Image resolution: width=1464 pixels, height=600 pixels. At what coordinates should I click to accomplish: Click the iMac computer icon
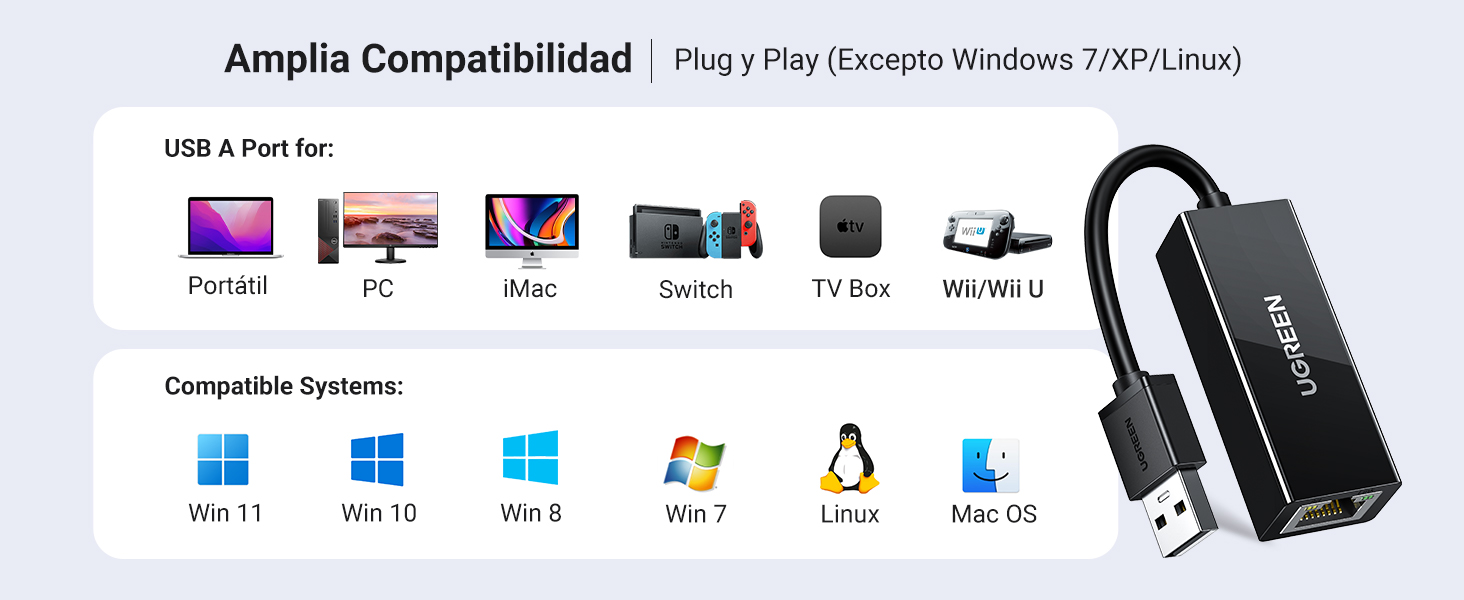click(x=531, y=231)
